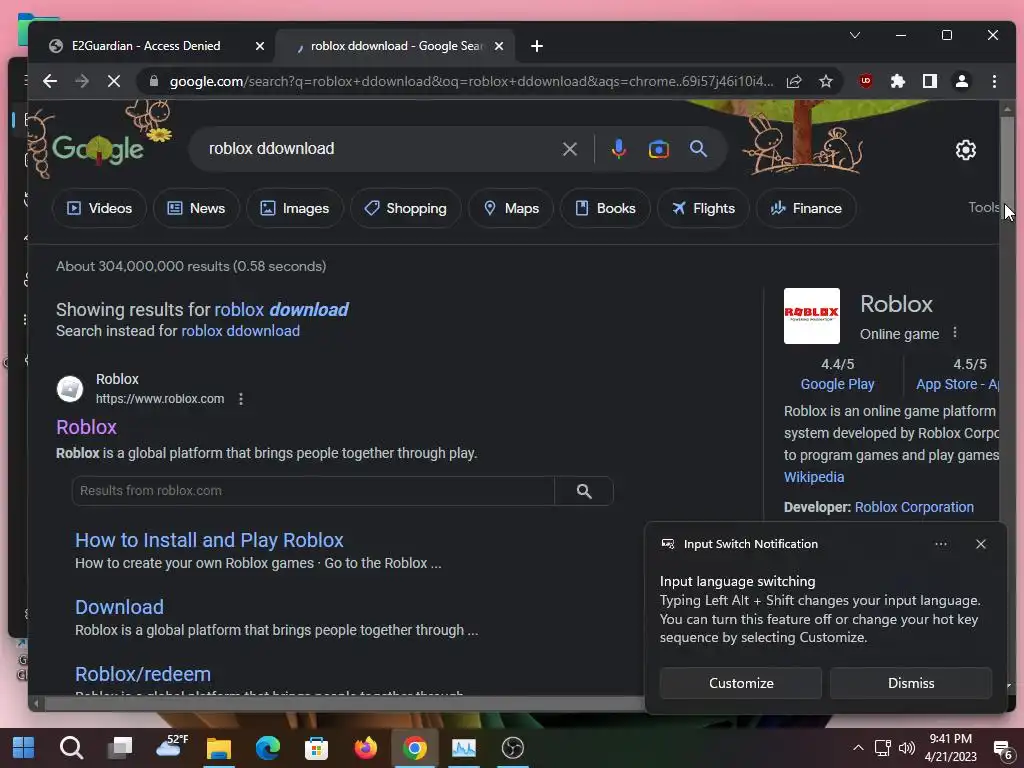Open a new browser tab

pos(537,46)
